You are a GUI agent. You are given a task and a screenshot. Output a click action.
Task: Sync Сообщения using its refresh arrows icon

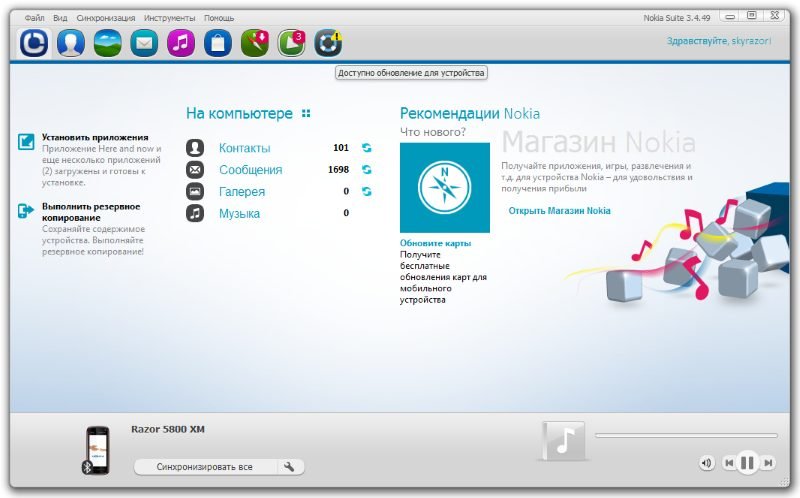click(367, 170)
